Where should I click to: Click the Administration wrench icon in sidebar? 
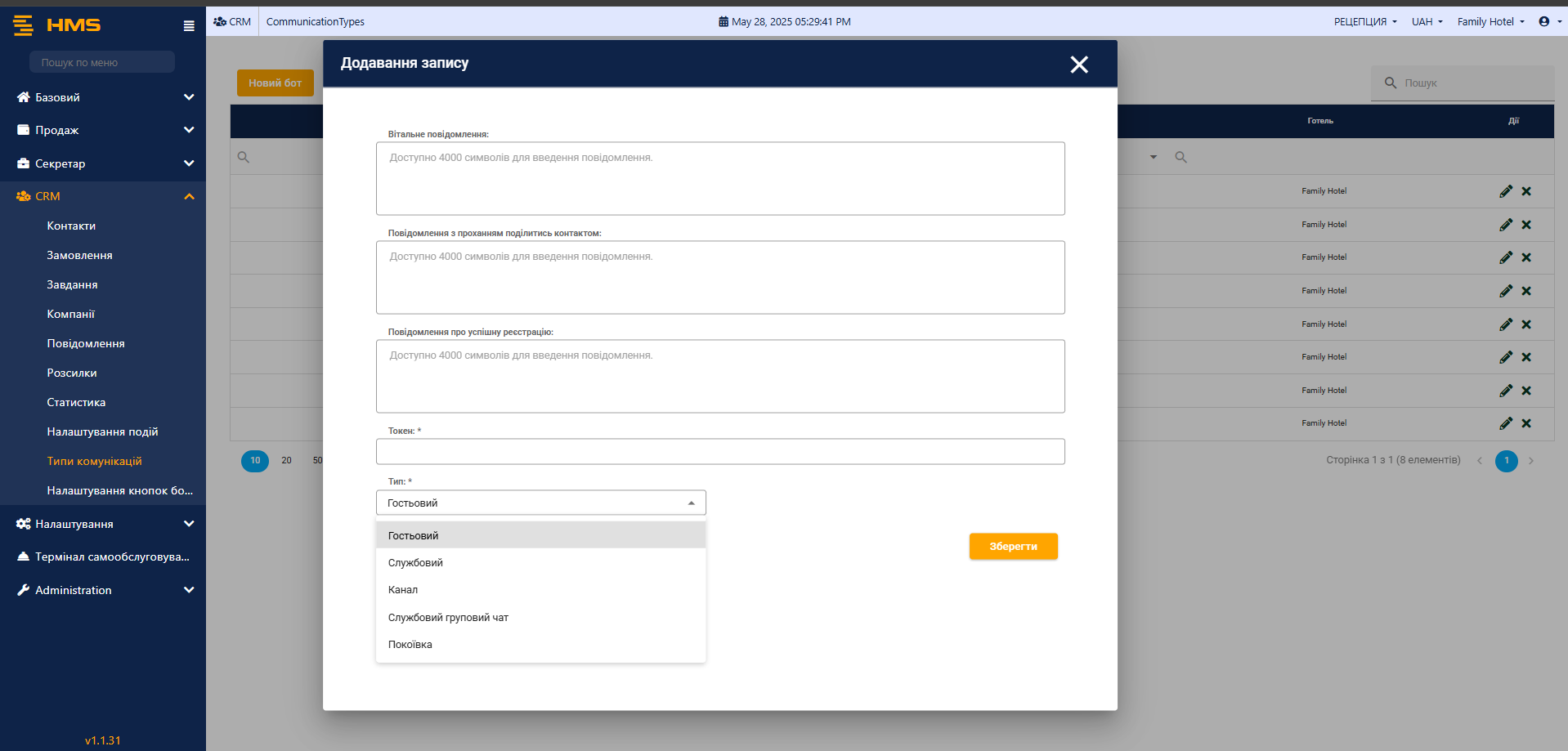(23, 590)
